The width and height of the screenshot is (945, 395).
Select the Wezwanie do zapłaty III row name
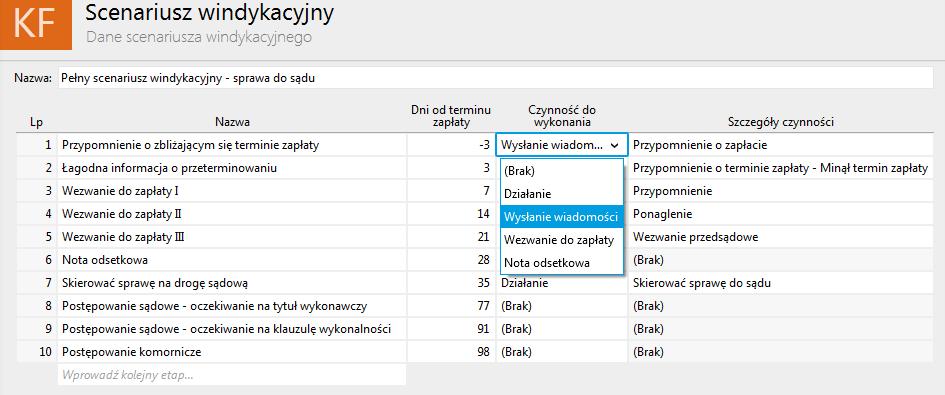(232, 237)
